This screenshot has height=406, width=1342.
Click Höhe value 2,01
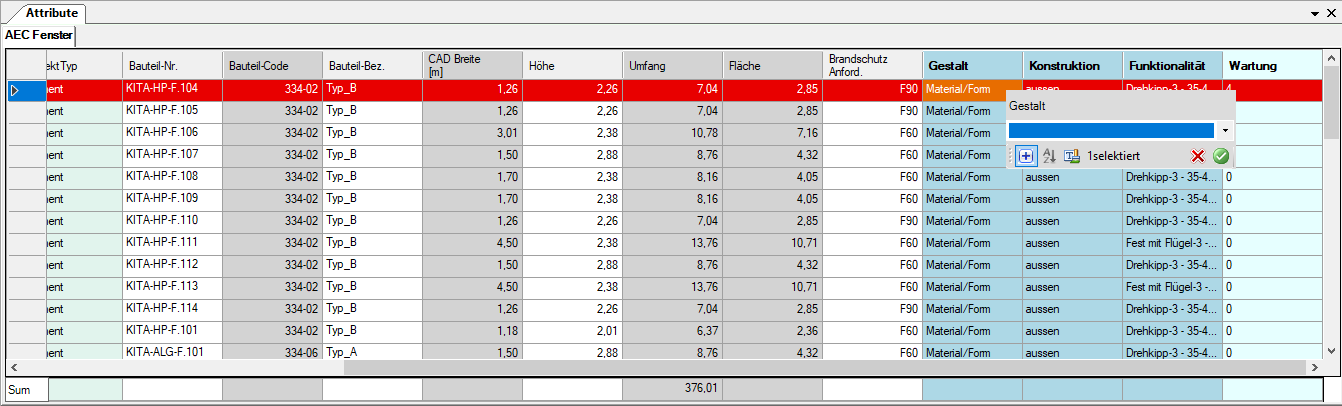click(572, 331)
